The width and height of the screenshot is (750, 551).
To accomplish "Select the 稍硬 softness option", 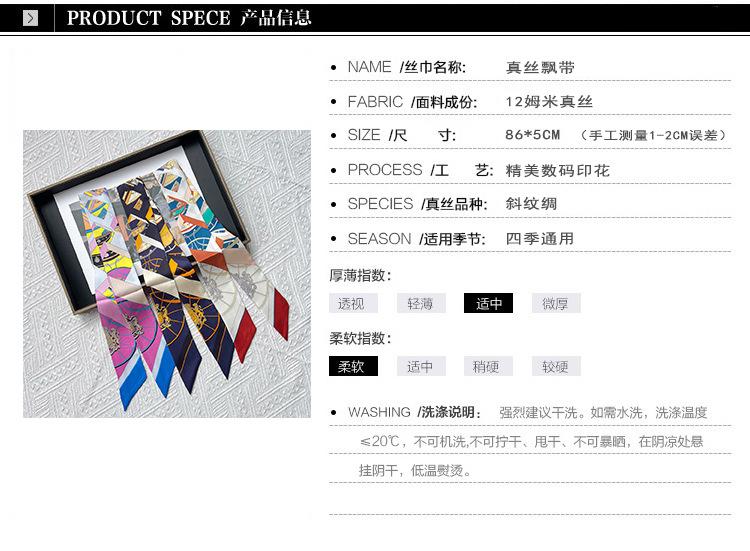I will [488, 366].
